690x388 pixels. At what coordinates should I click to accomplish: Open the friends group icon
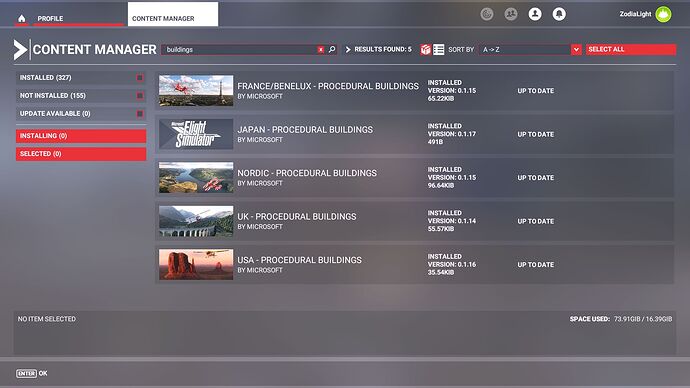pos(511,14)
